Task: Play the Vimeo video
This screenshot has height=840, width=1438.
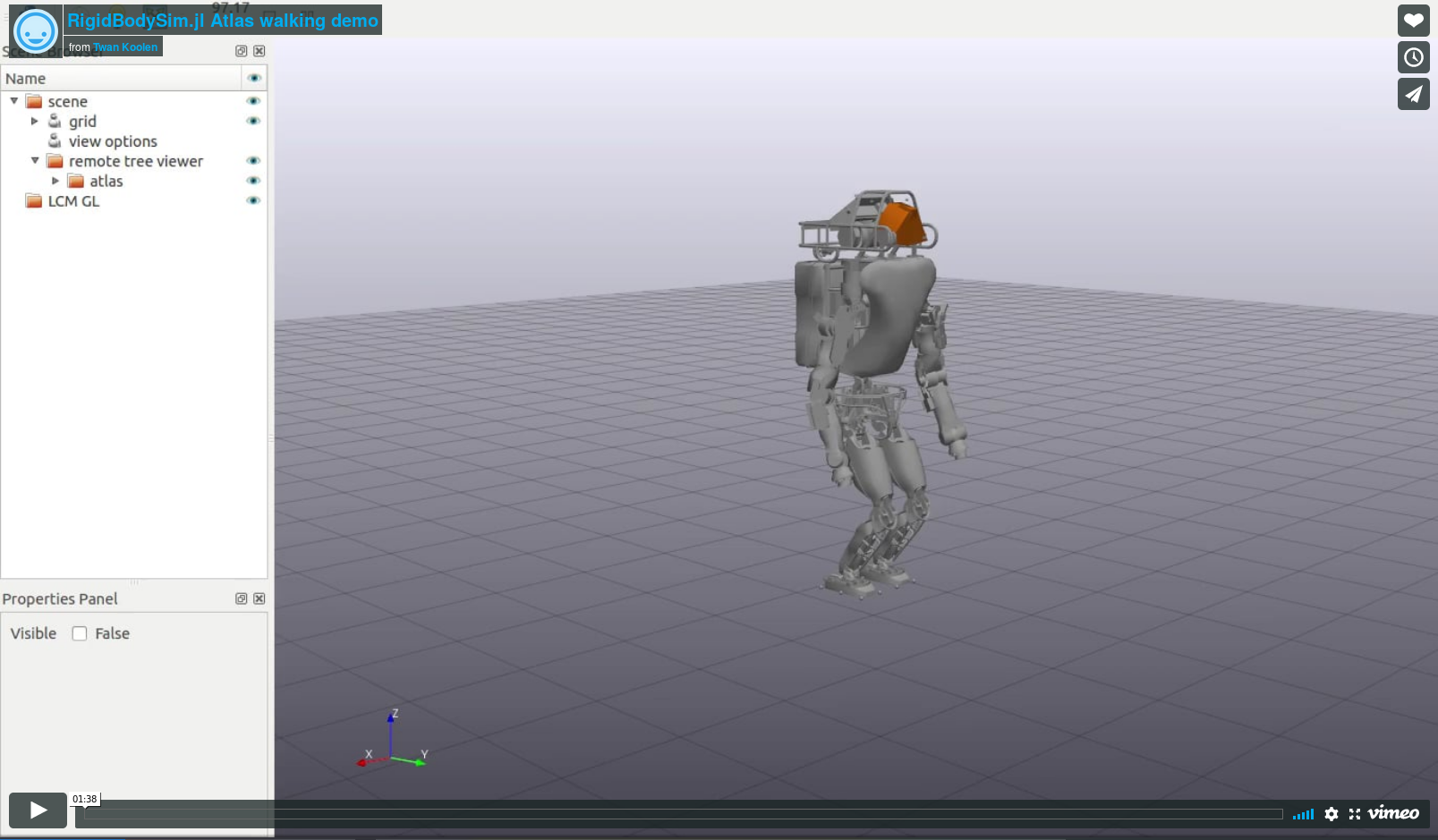Action: click(x=38, y=810)
